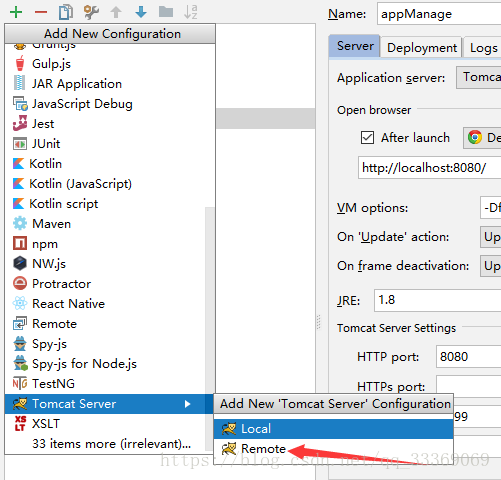The width and height of the screenshot is (501, 480).
Task: Click the Create New Folder icon
Action: tap(166, 12)
